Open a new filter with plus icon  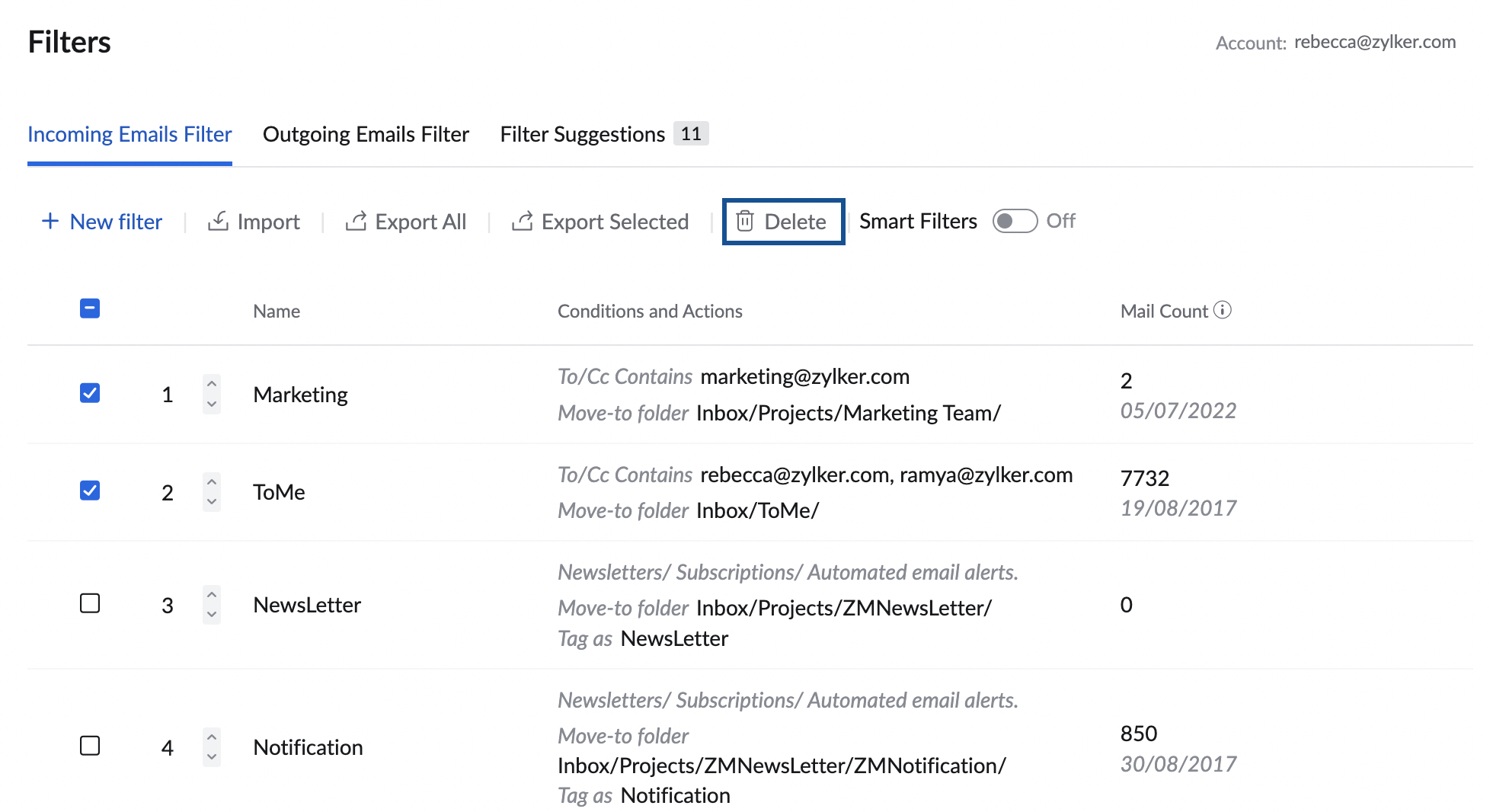[49, 221]
